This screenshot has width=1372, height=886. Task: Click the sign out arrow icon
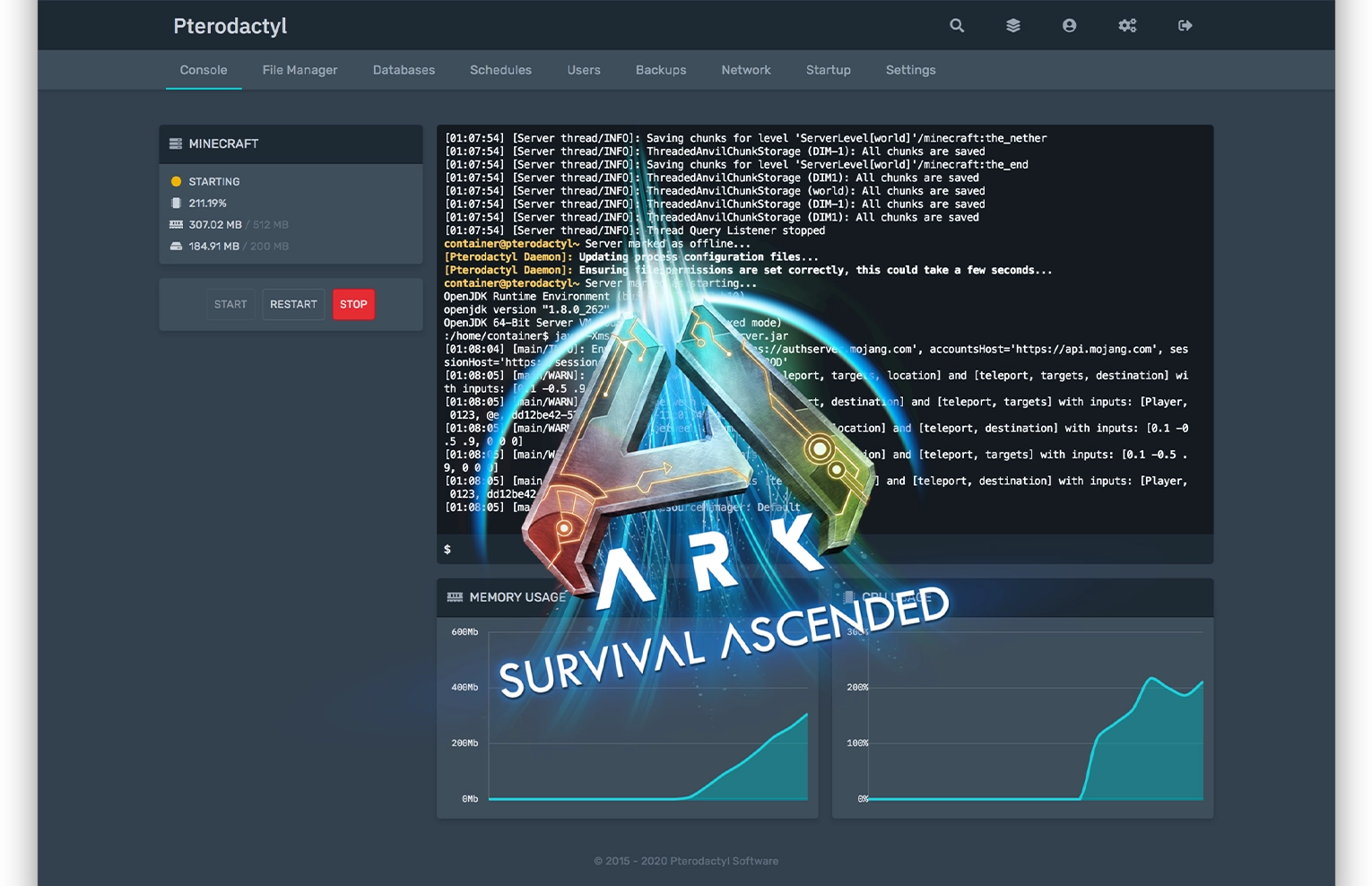(1185, 26)
